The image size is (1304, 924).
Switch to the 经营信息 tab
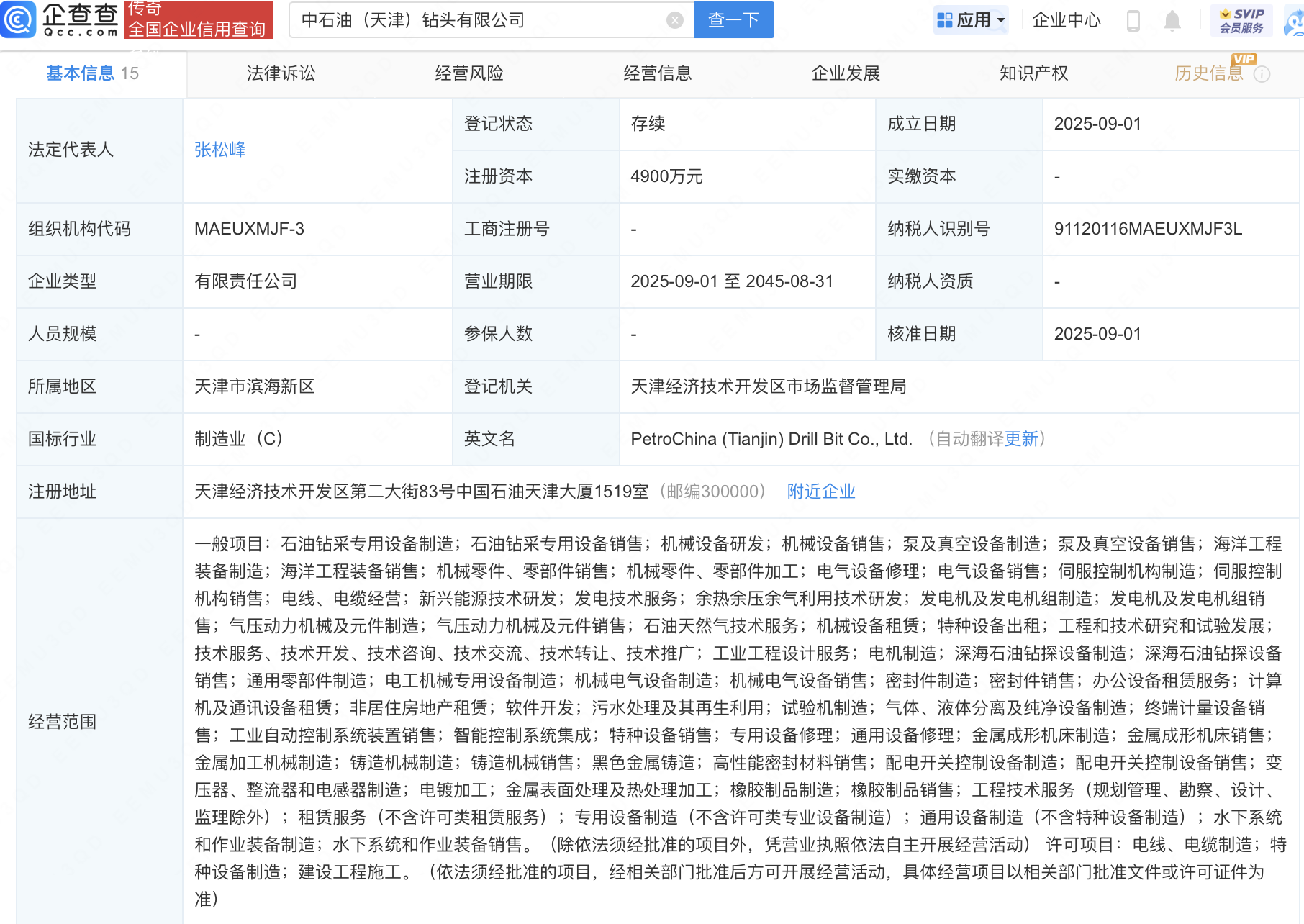(657, 73)
